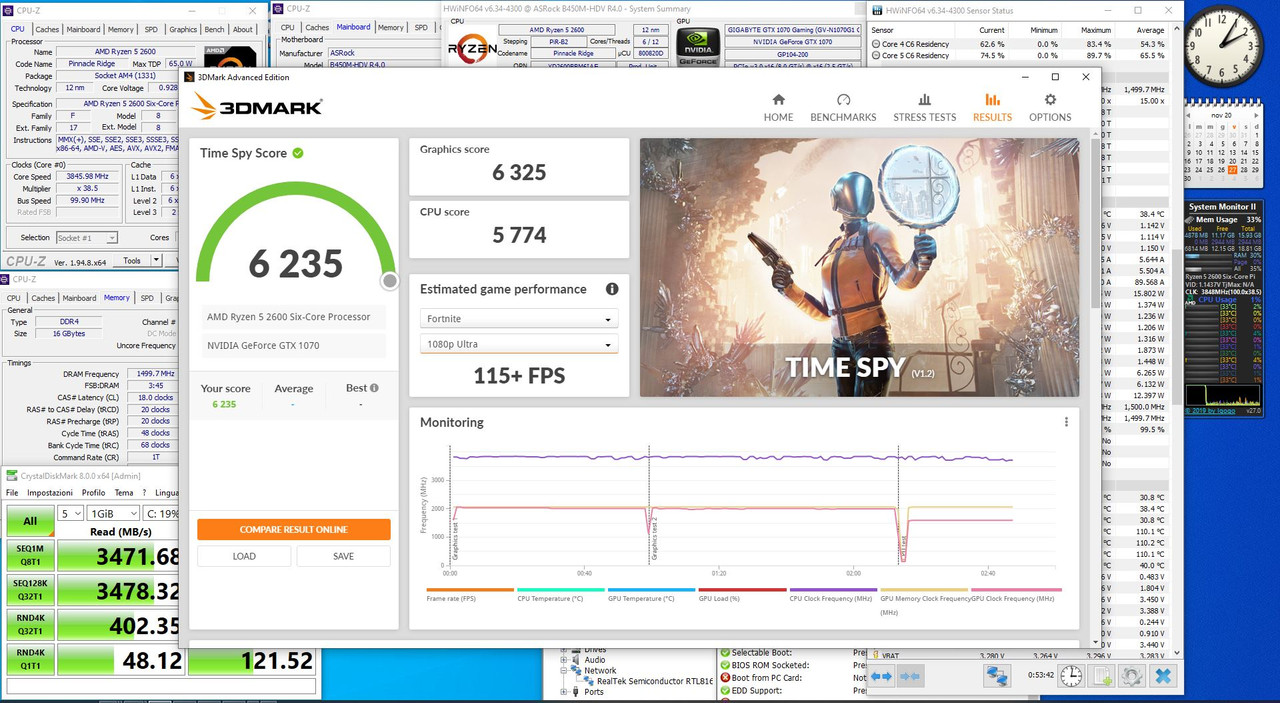Screen dimensions: 1280x703
Task: Expand the Ports tree node in HWiNFO
Action: [x=563, y=692]
